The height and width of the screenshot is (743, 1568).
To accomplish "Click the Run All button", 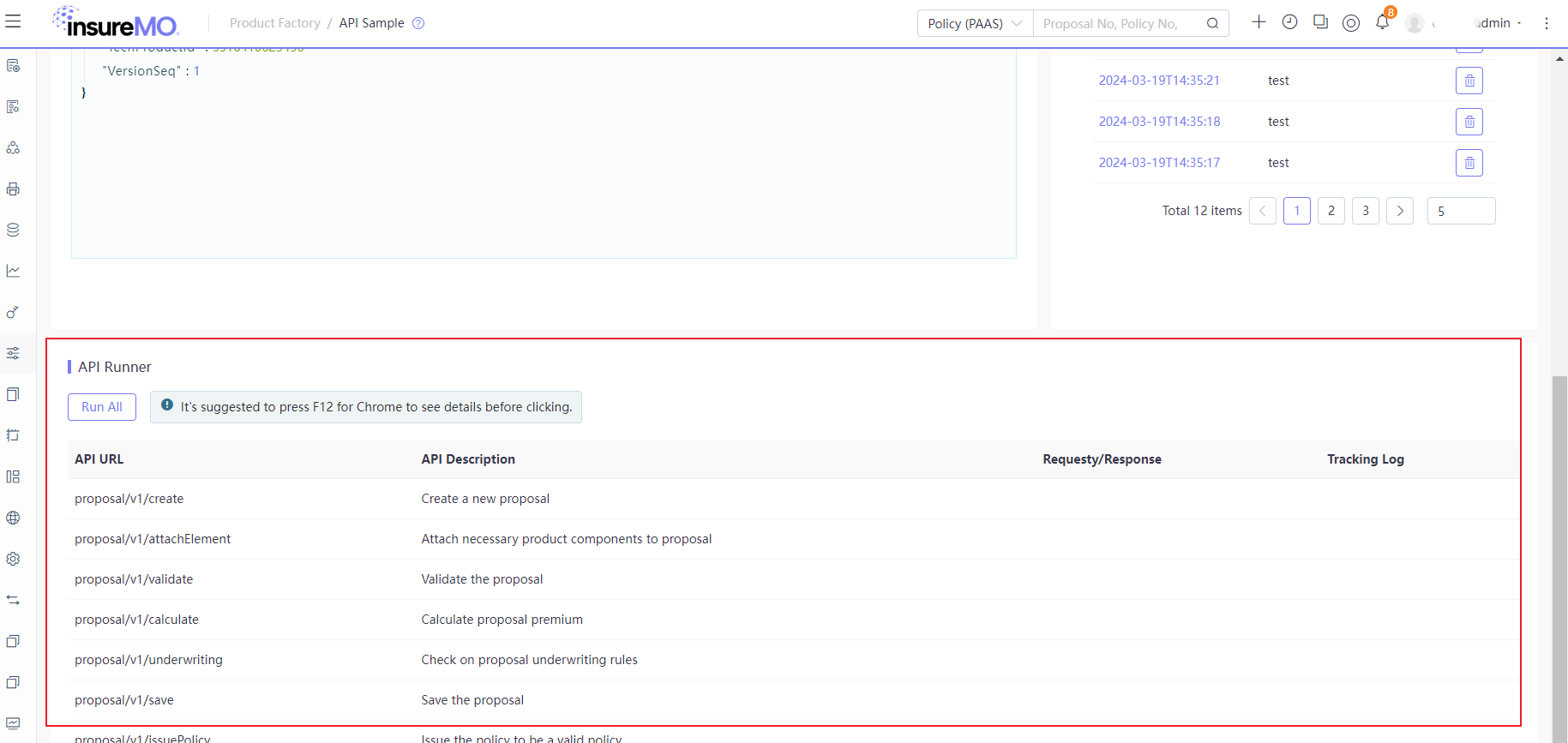I will tap(102, 407).
